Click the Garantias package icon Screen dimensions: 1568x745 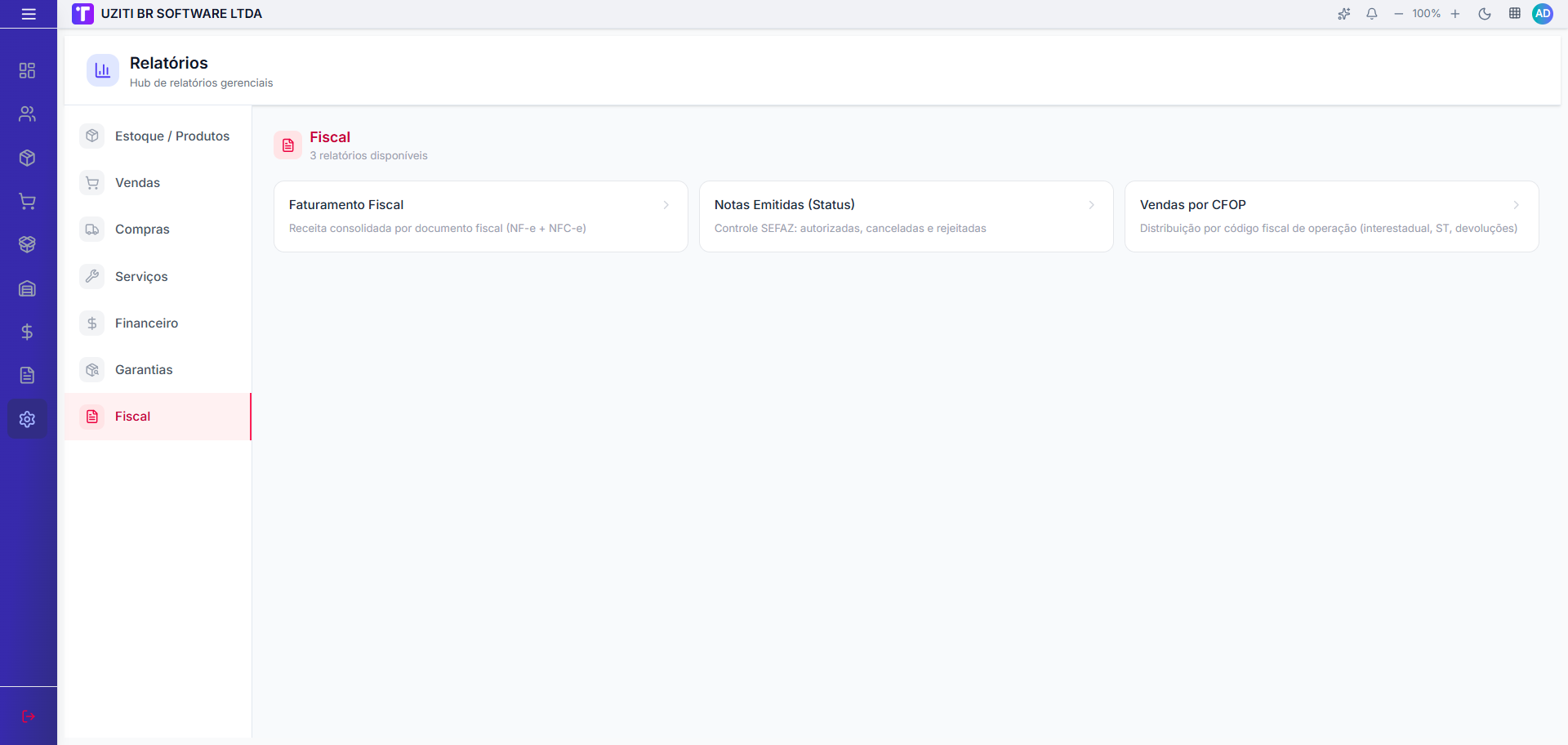(x=92, y=370)
